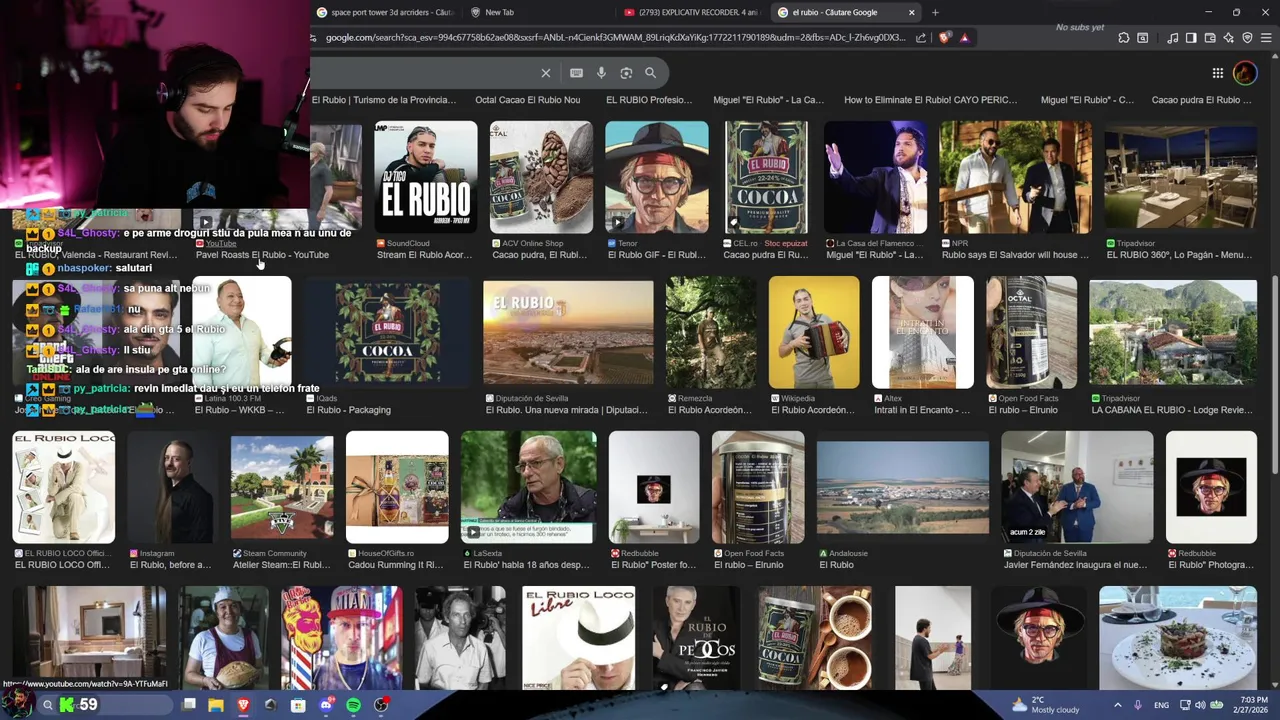Open LA CABANA EL RUBIO lodge image
1280x720 pixels.
(x=1173, y=332)
